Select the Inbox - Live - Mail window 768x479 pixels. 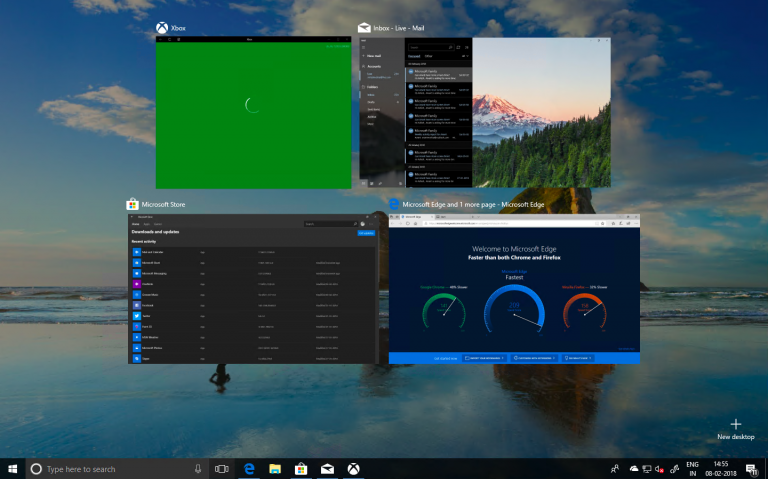[x=484, y=112]
